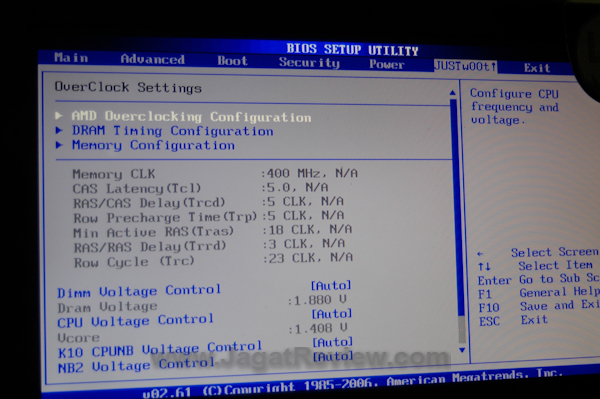The width and height of the screenshot is (600, 399).
Task: Click the Vcore label
Action: pyautogui.click(x=78, y=338)
